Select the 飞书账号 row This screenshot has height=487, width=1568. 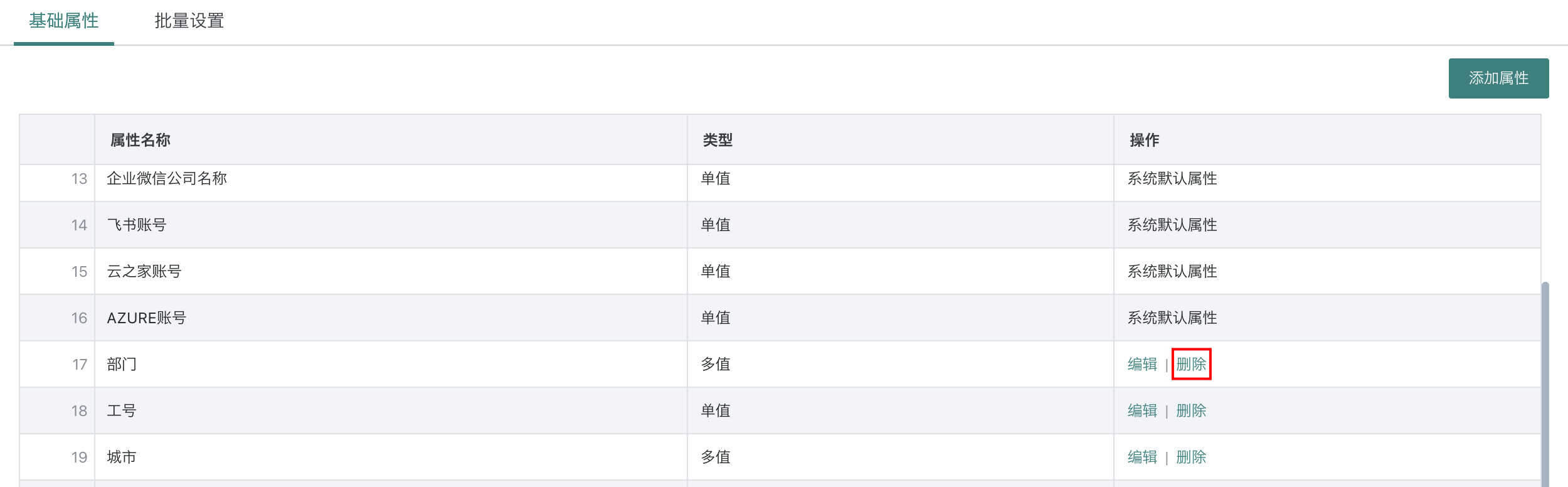coord(137,225)
